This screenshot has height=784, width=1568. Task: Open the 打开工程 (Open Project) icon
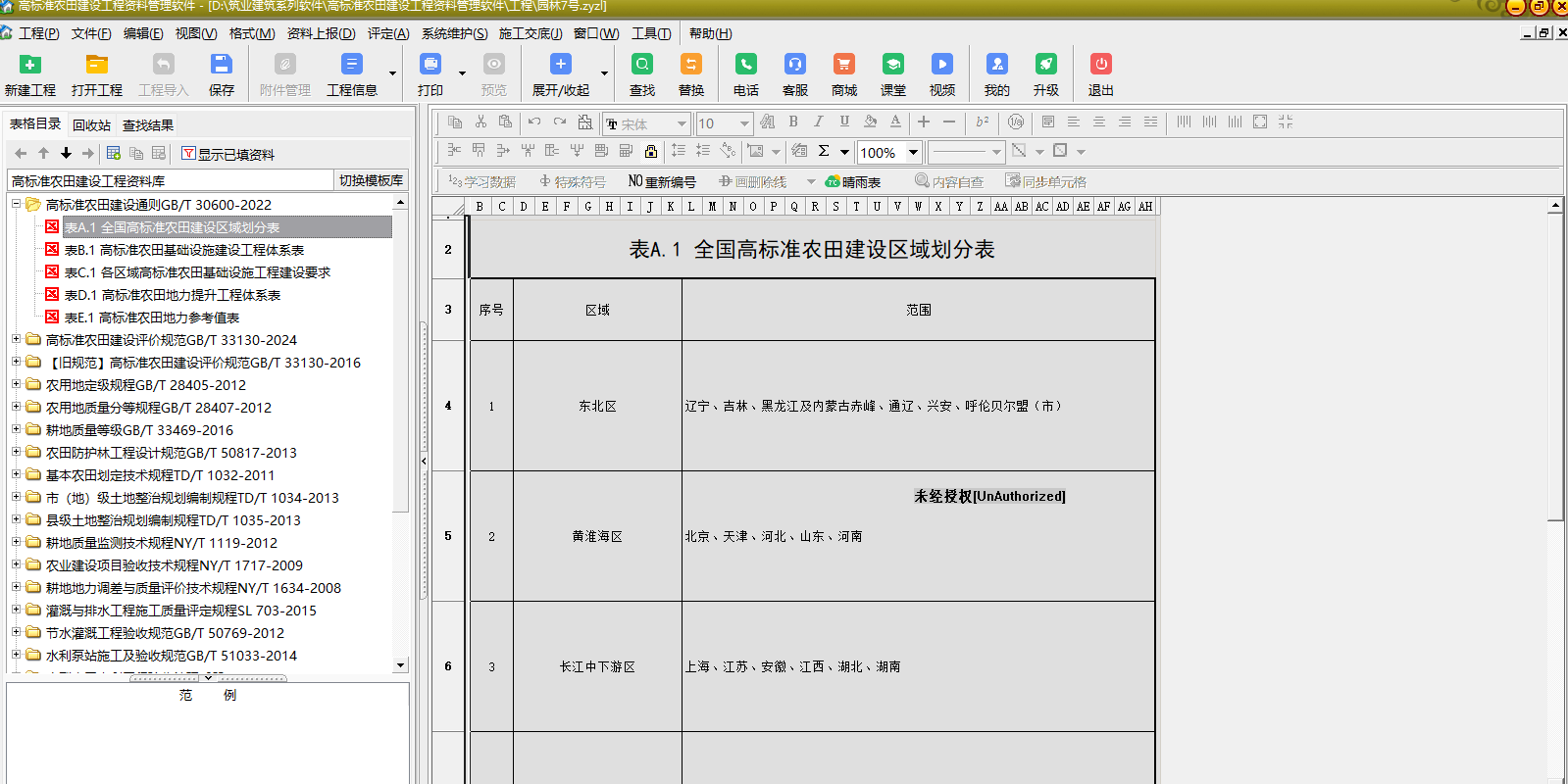pos(96,65)
